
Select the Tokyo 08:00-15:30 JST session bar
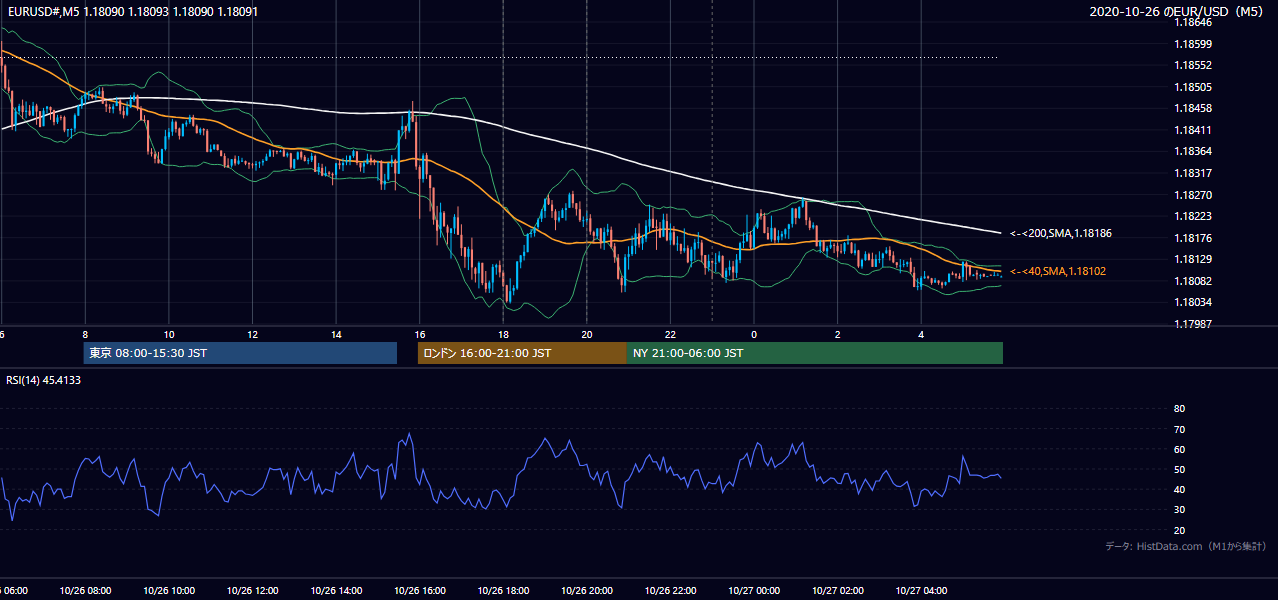pos(240,353)
